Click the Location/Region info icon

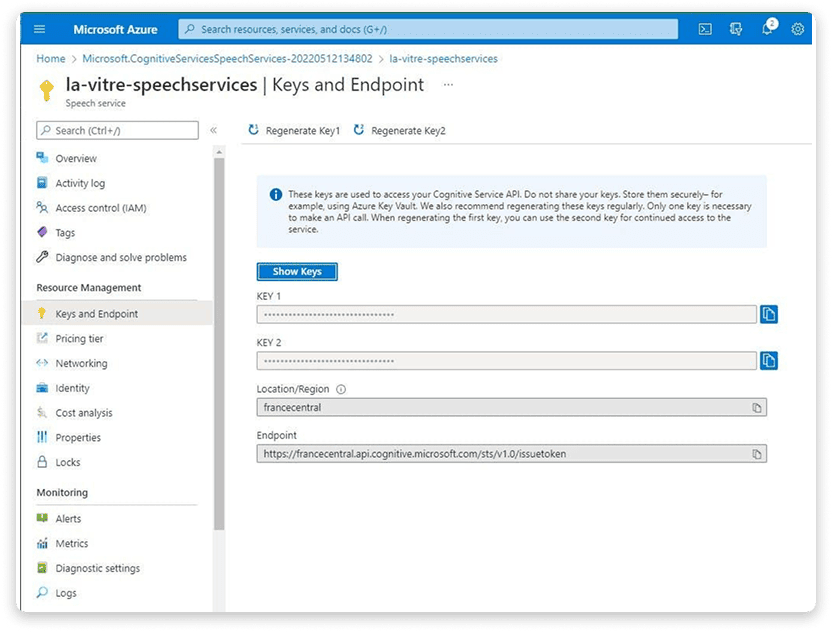click(x=341, y=389)
